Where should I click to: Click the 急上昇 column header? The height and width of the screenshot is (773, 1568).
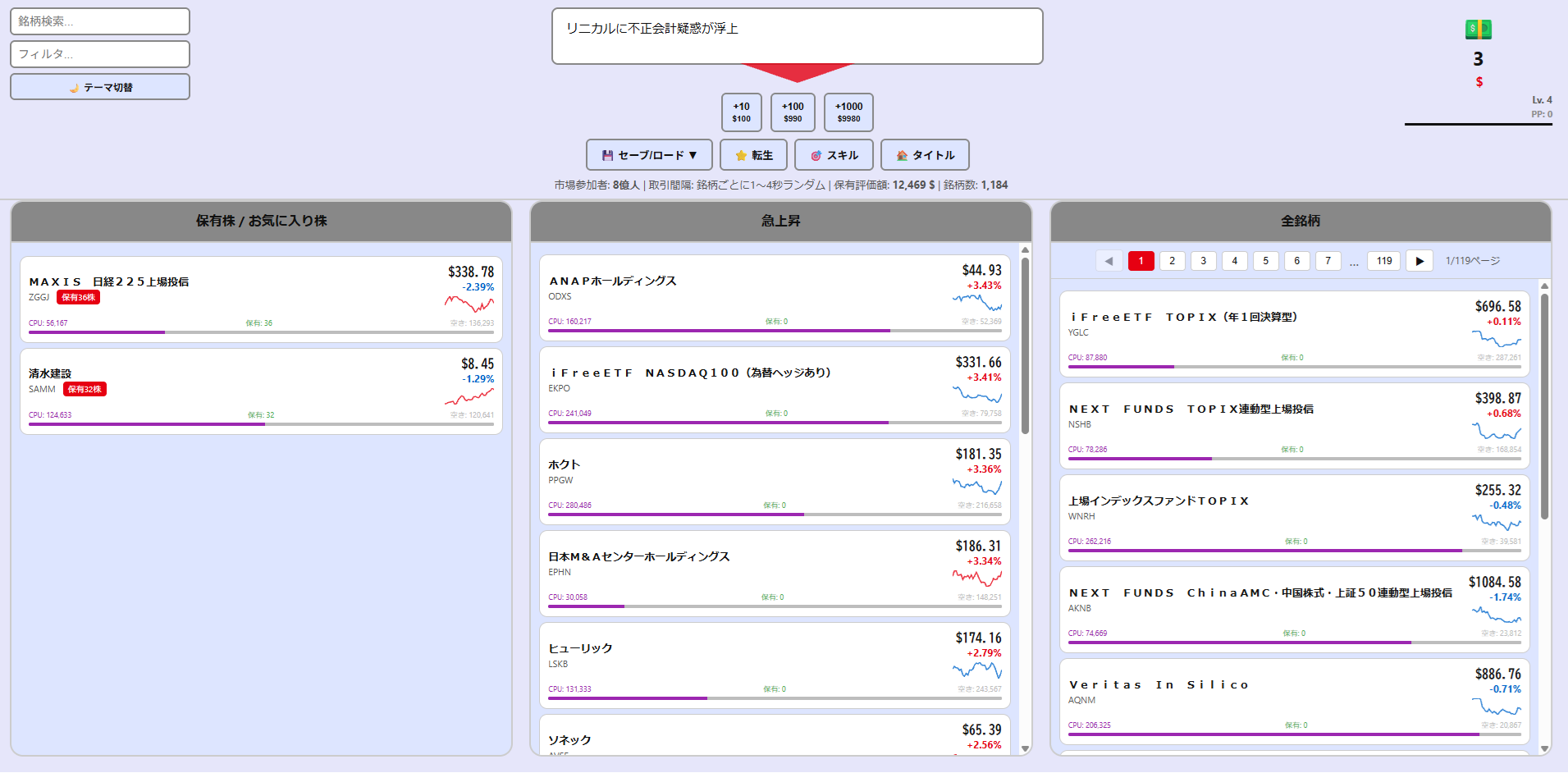click(781, 221)
